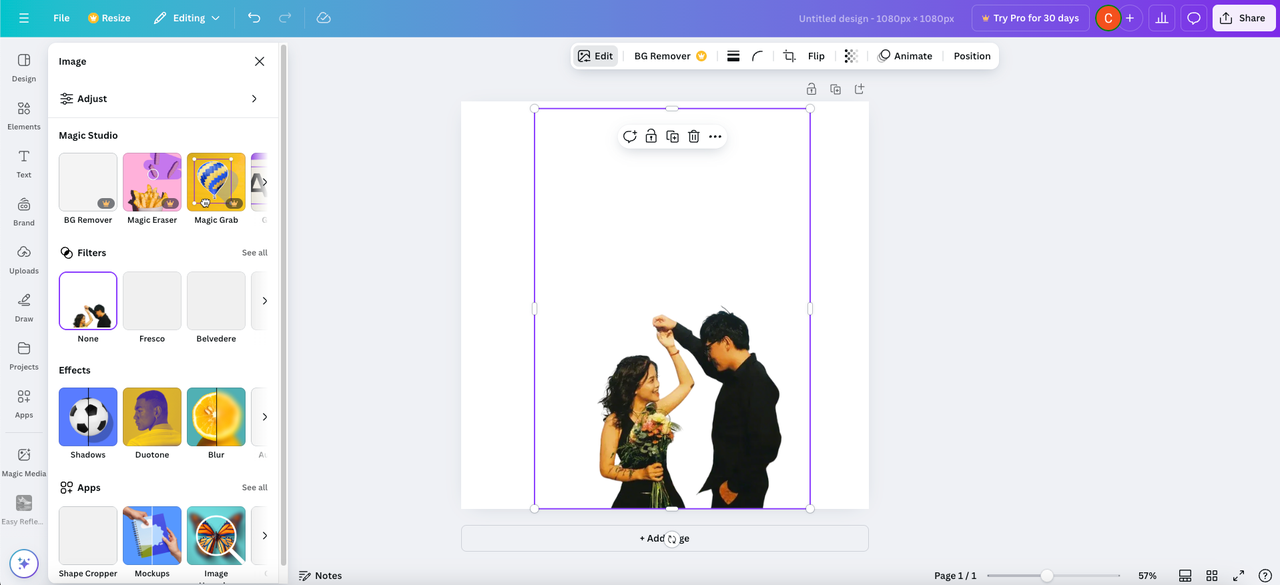The width and height of the screenshot is (1280, 585).
Task: Open the comments speech bubble
Action: pos(1193,18)
